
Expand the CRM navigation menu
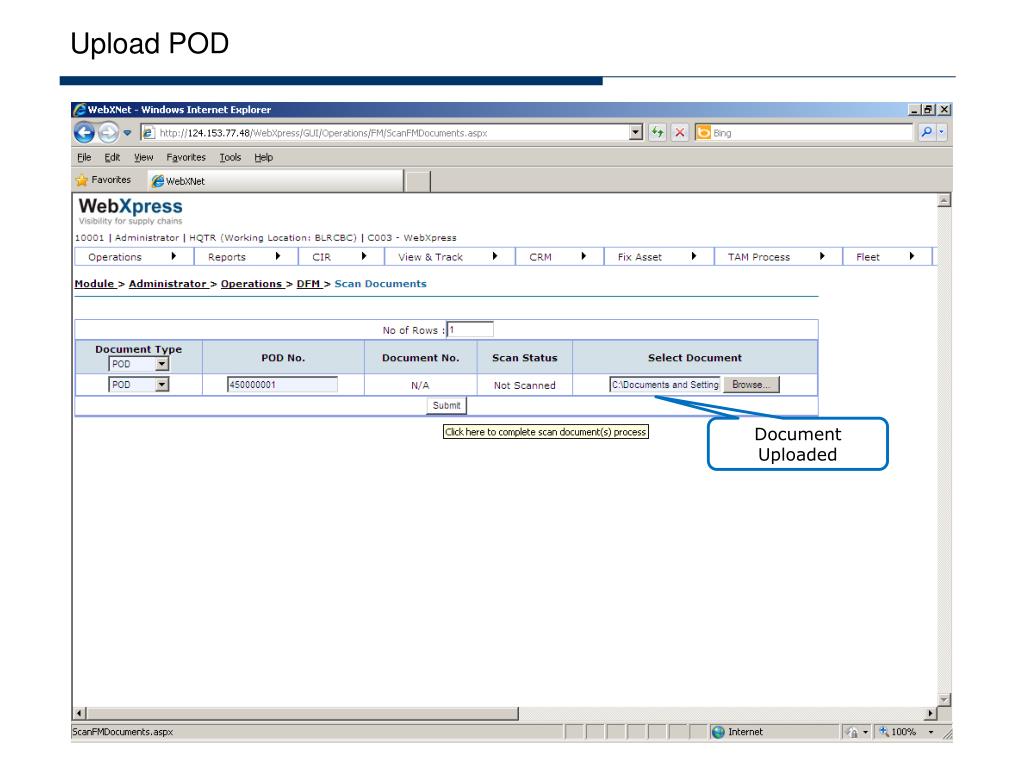[559, 257]
